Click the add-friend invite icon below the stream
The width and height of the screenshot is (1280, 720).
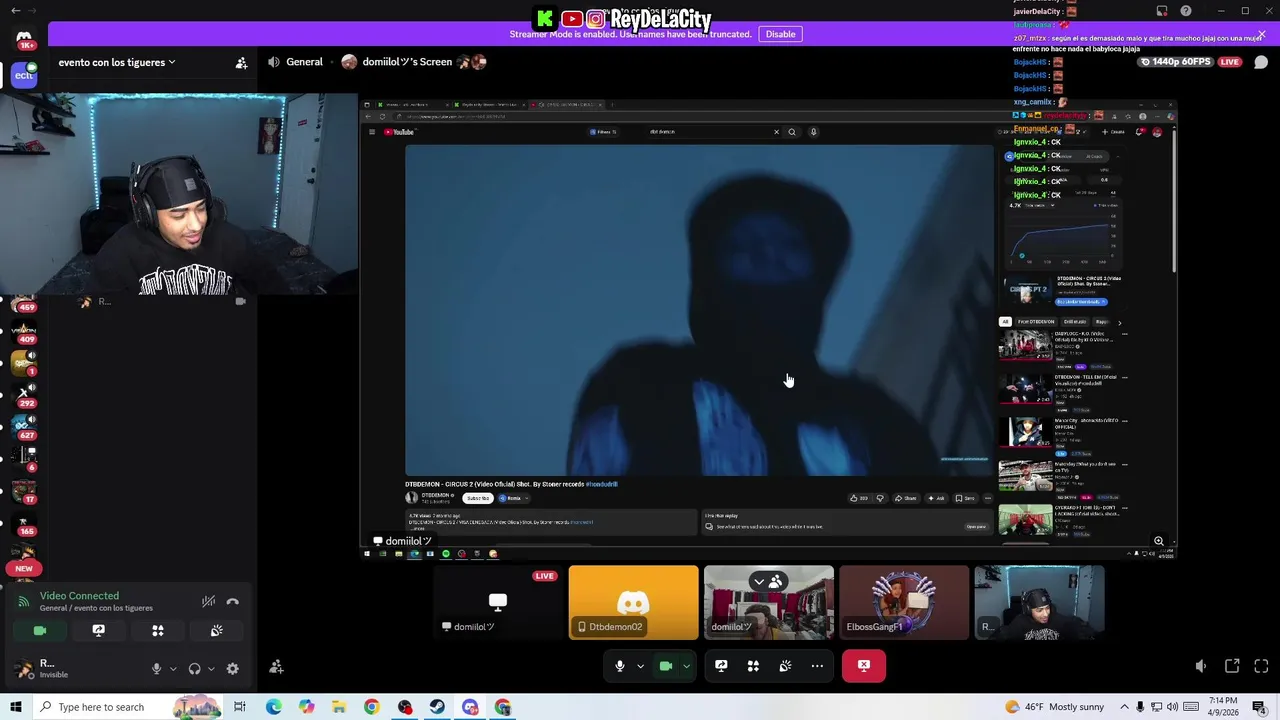tap(277, 667)
